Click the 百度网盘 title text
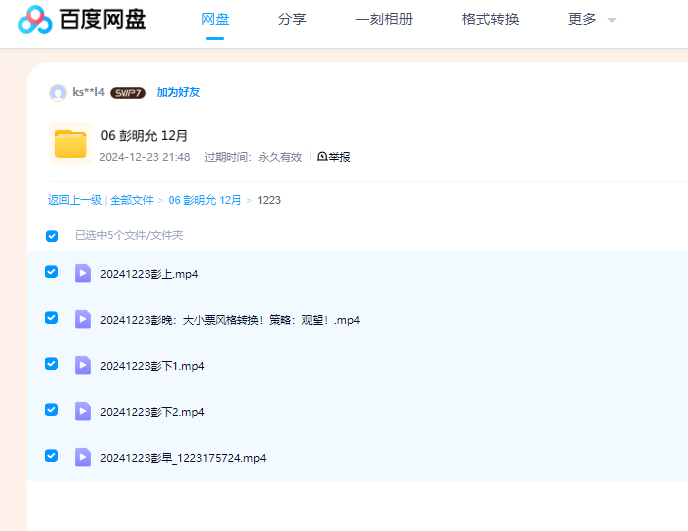This screenshot has height=531, width=688. [103, 20]
